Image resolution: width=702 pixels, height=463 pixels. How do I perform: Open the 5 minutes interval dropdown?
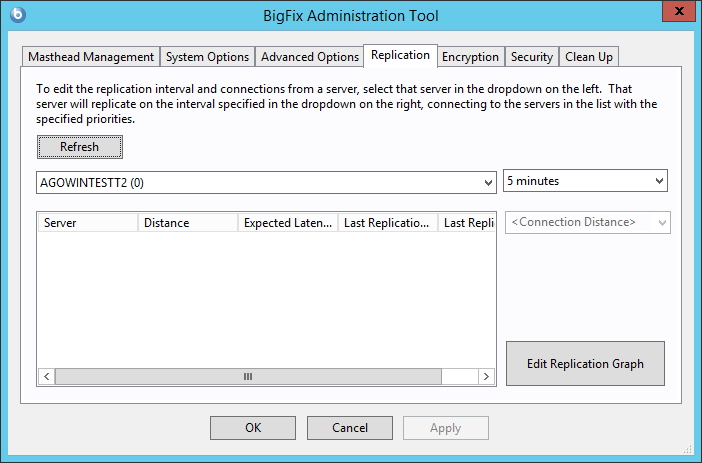coord(585,181)
